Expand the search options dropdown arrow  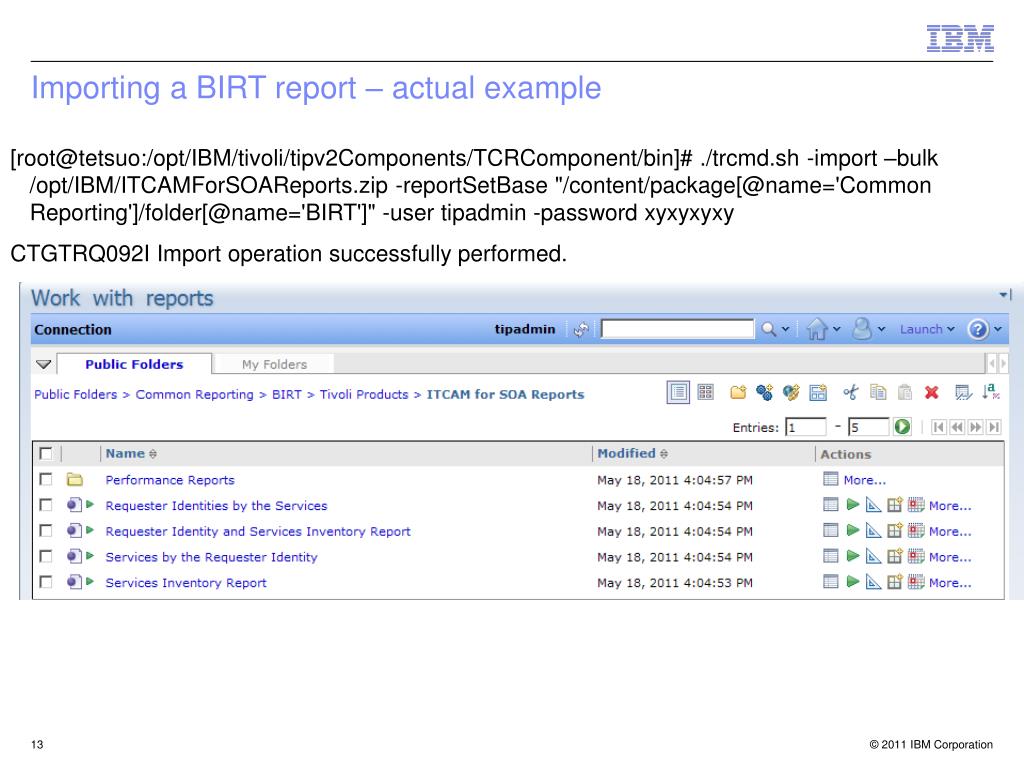[786, 330]
